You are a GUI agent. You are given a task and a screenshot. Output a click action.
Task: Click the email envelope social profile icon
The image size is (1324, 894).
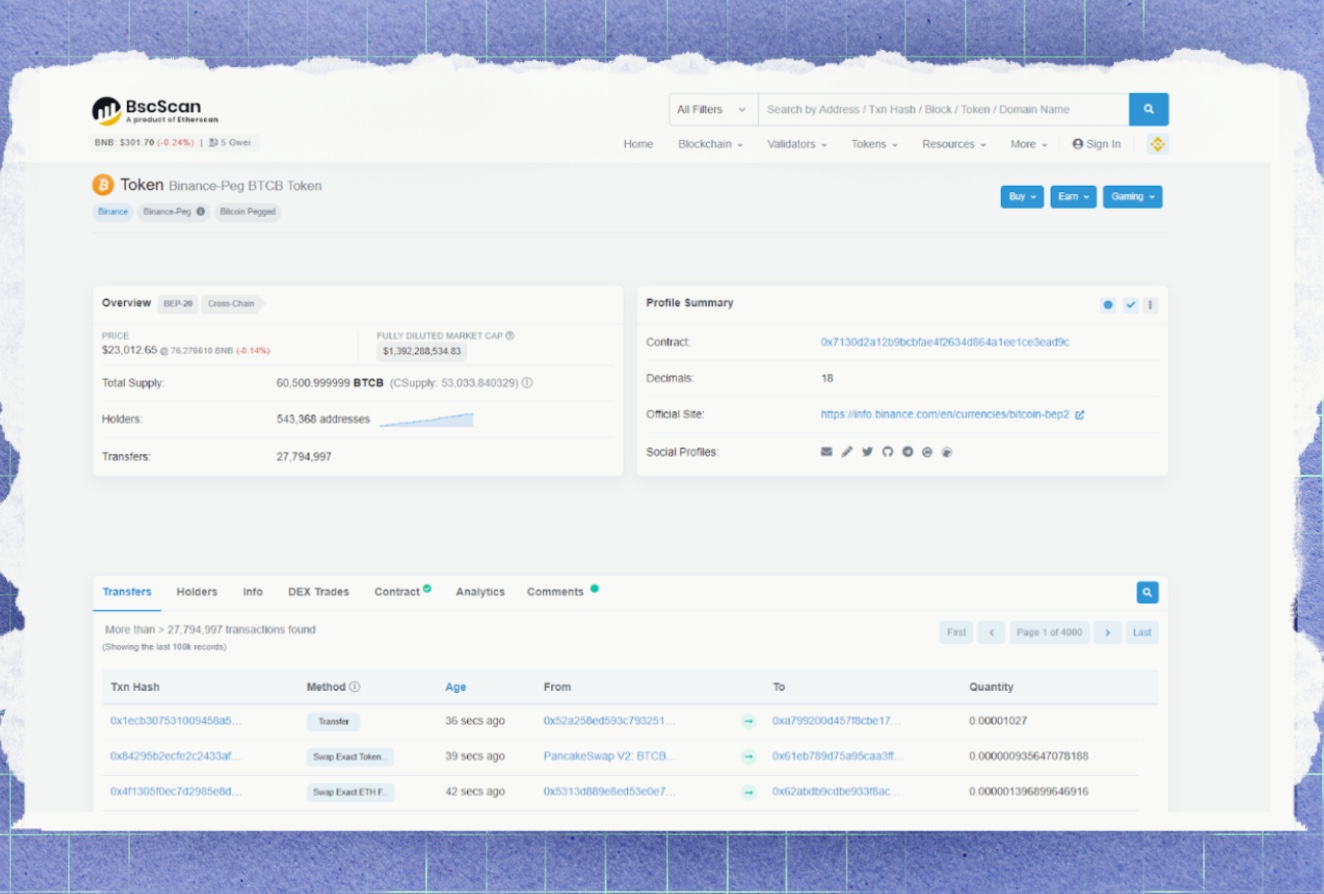click(826, 452)
